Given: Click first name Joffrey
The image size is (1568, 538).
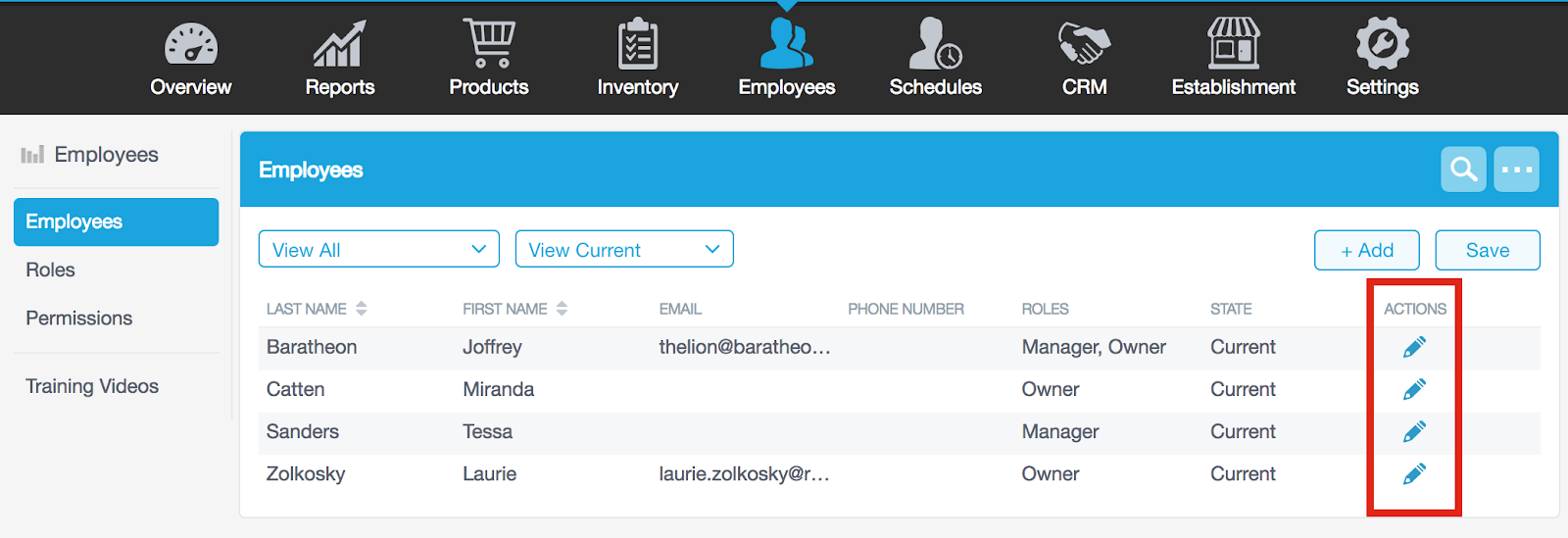Looking at the screenshot, I should (492, 347).
